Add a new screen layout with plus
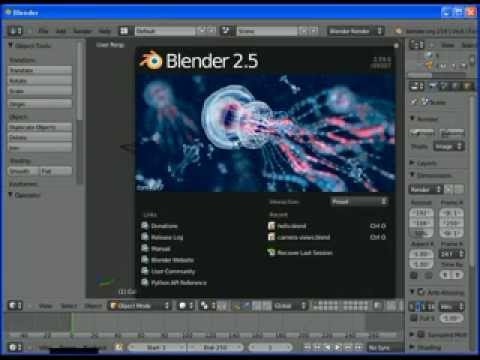 tap(202, 31)
